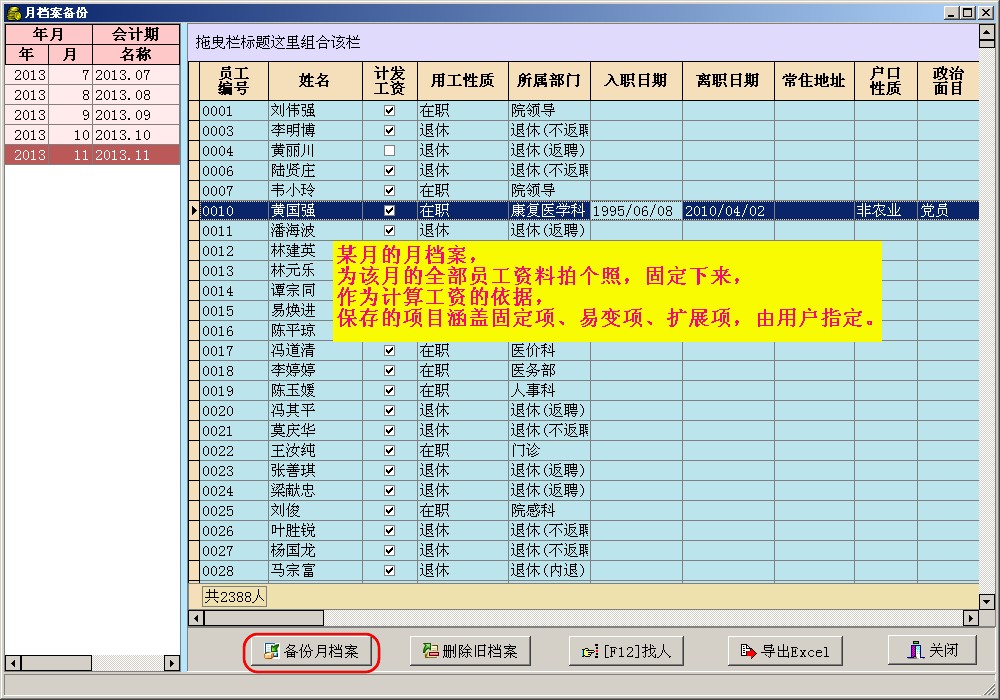The height and width of the screenshot is (700, 1000).
Task: Click the find-person icon beside [F12]找人
Action: click(590, 652)
